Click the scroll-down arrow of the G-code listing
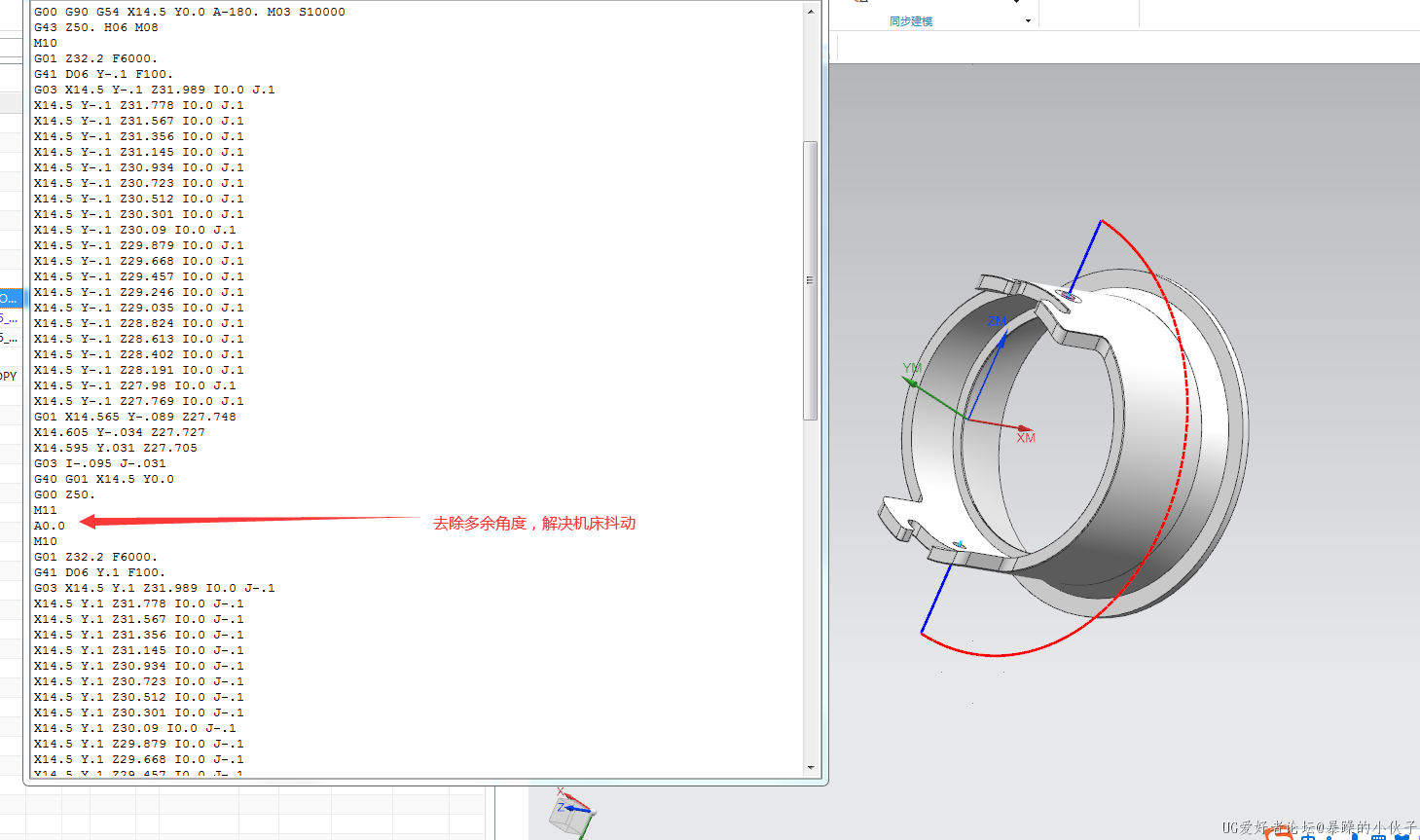The height and width of the screenshot is (840, 1420). pos(811,767)
